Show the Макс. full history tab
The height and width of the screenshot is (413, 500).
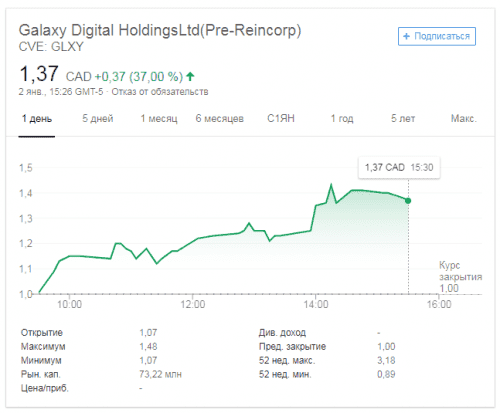coord(464,118)
